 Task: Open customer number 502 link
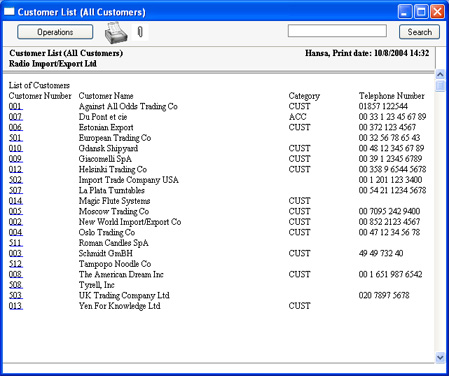pos(16,180)
